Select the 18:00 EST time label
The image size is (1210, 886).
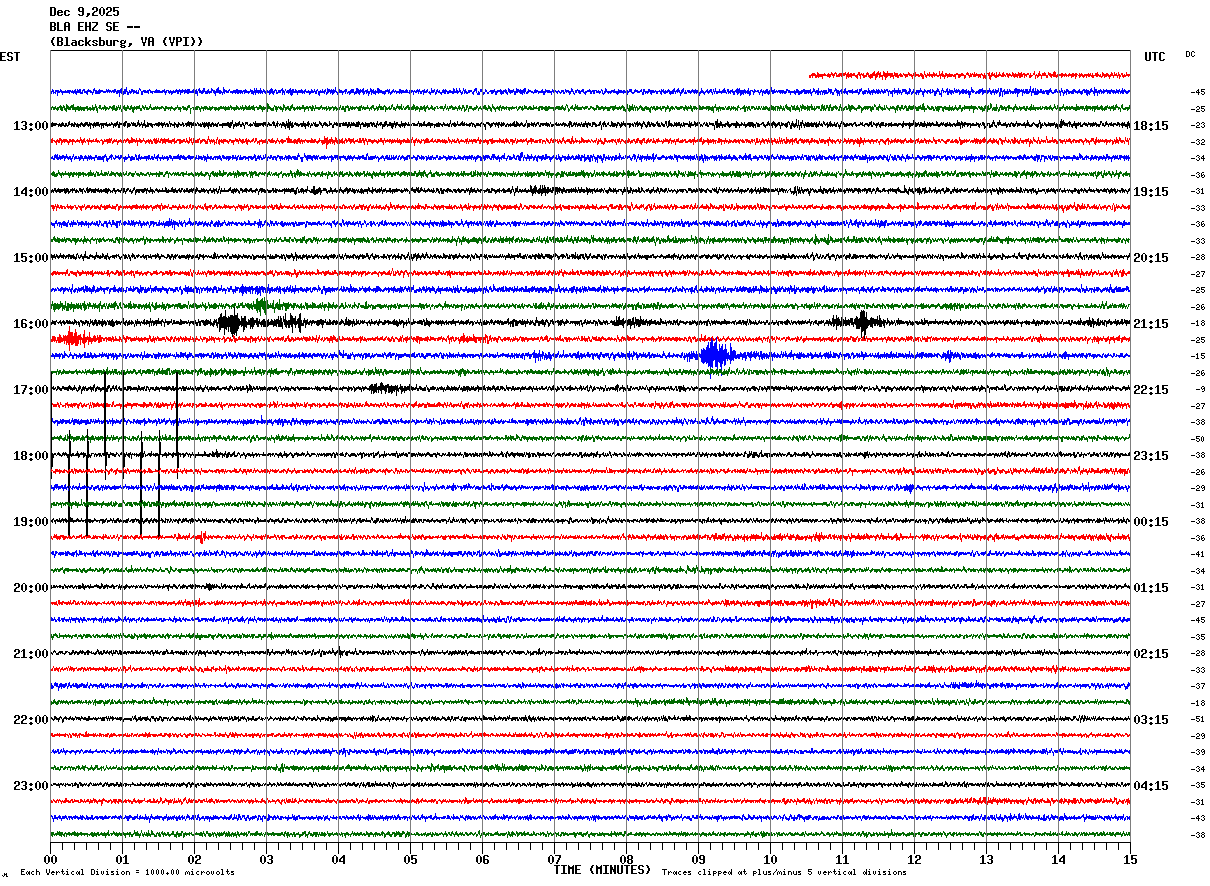click(x=31, y=455)
